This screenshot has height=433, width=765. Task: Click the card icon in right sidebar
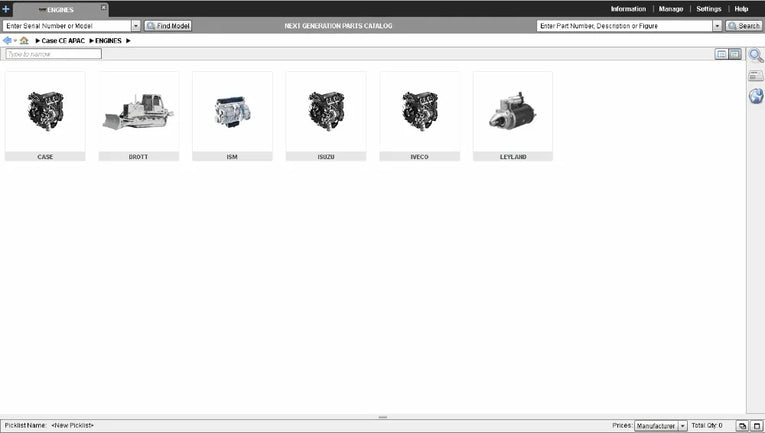pyautogui.click(x=756, y=76)
